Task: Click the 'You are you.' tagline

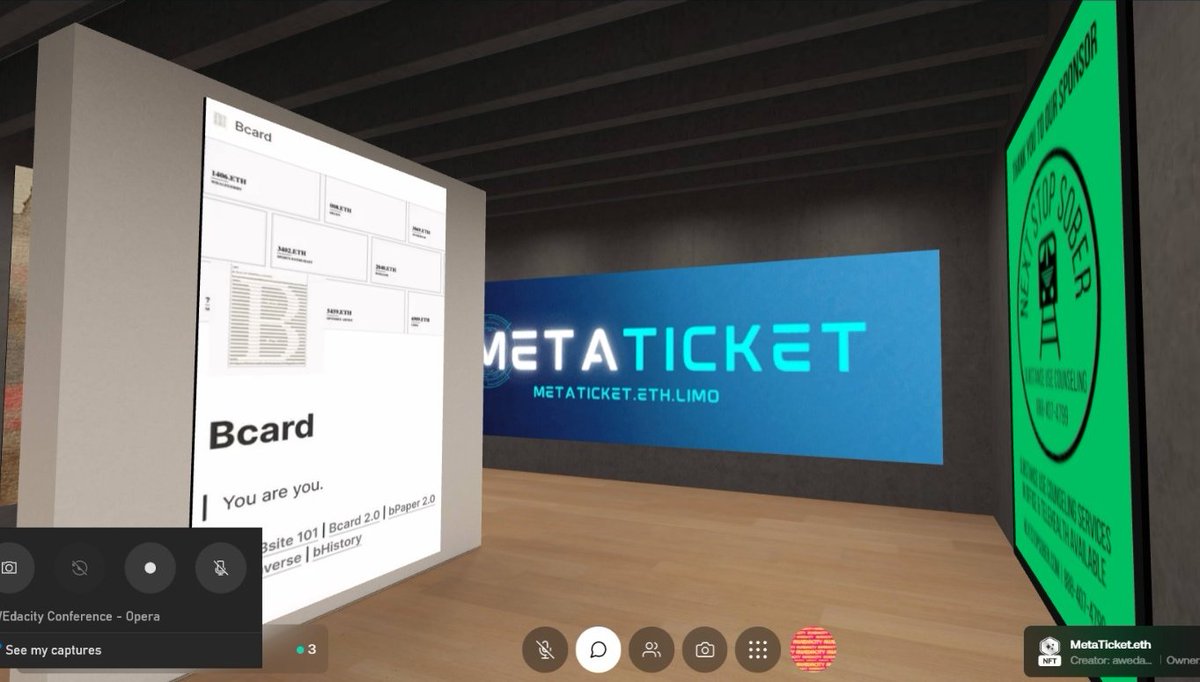Action: pyautogui.click(x=273, y=492)
